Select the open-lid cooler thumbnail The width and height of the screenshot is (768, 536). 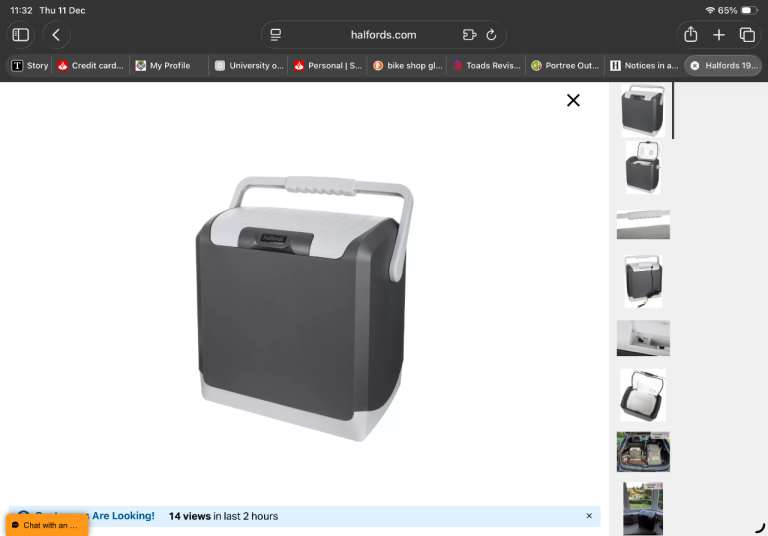pos(643,167)
